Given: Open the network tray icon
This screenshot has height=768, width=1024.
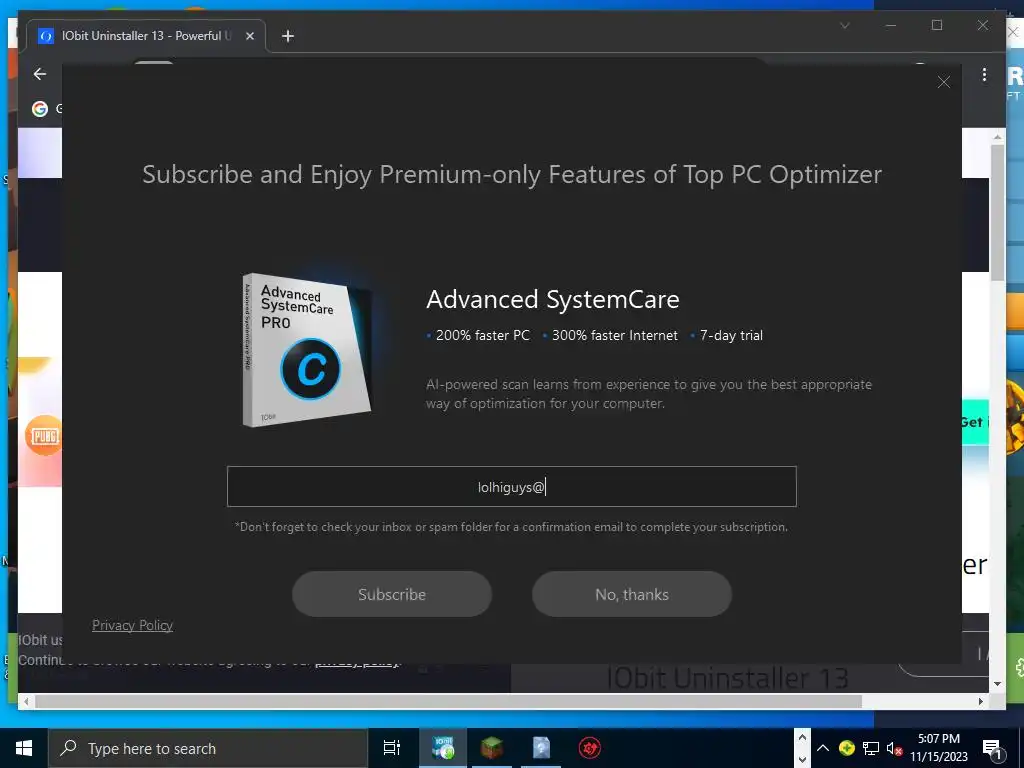Looking at the screenshot, I should coord(871,748).
